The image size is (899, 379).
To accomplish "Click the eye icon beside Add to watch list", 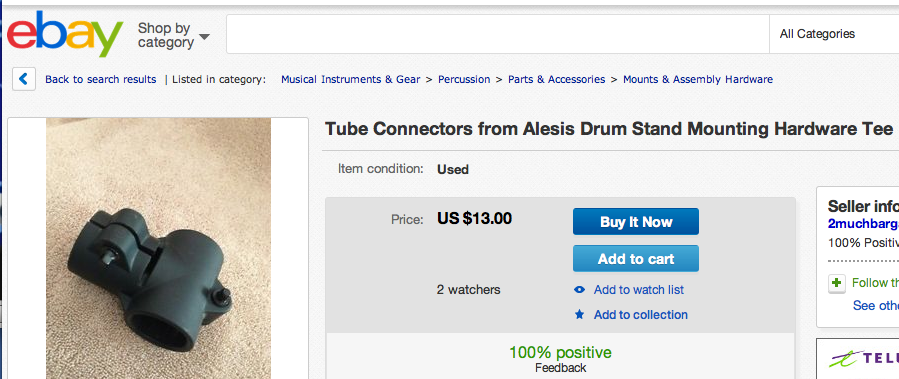I will (580, 290).
